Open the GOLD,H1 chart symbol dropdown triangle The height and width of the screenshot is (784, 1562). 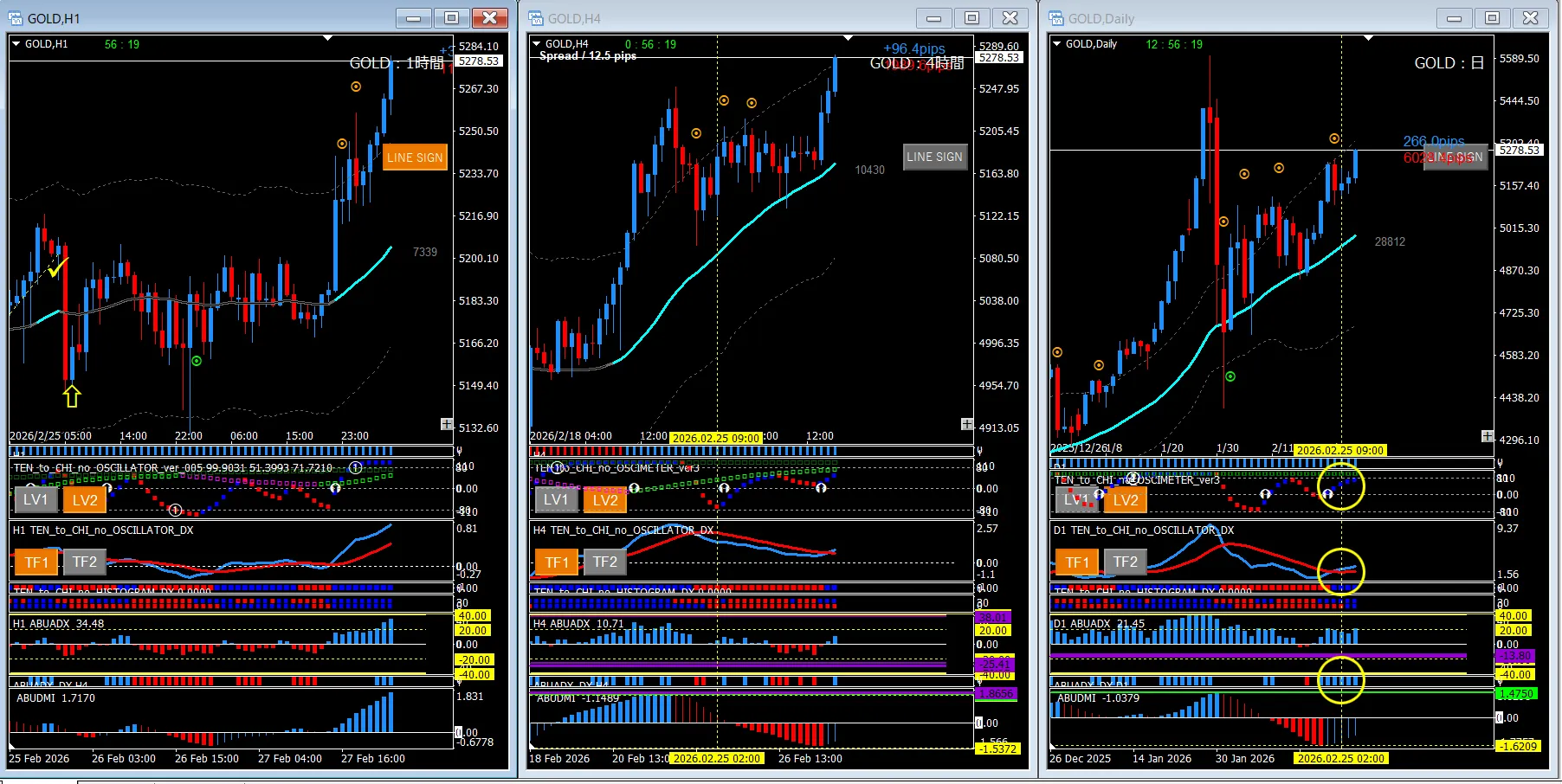[16, 44]
